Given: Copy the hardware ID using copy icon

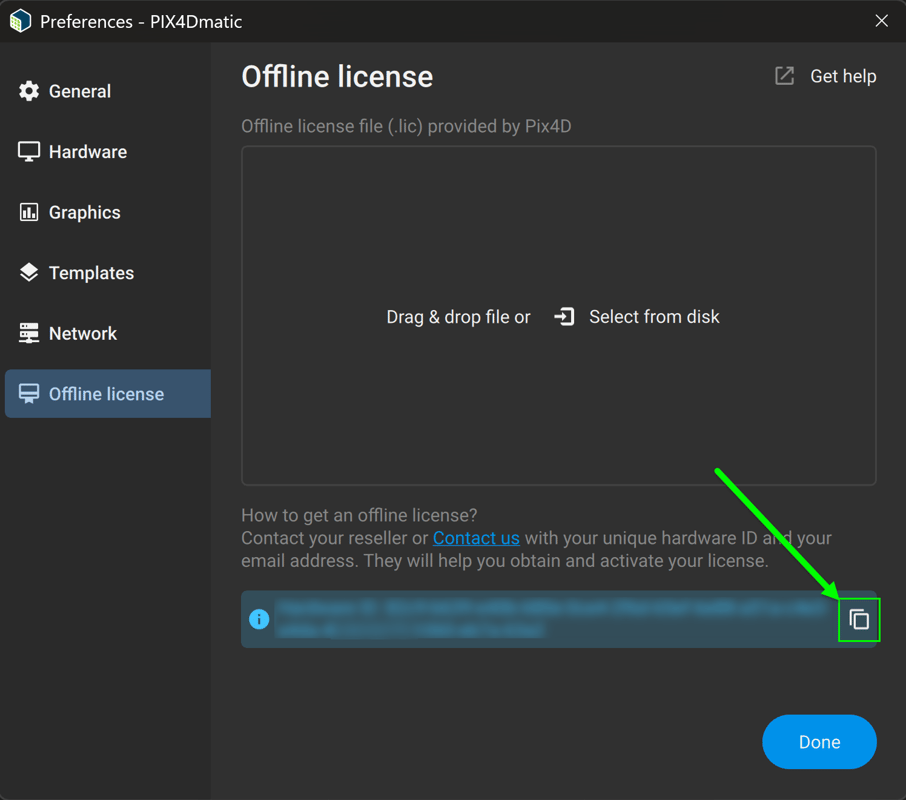Looking at the screenshot, I should [858, 619].
